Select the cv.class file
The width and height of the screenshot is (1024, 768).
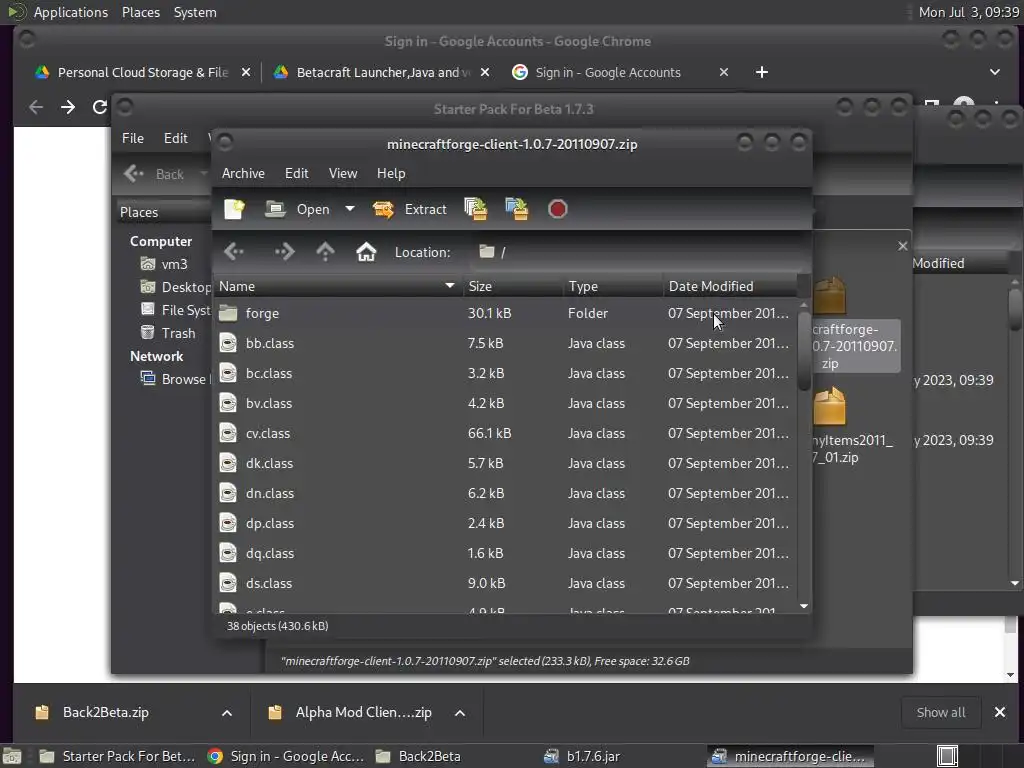pyautogui.click(x=505, y=433)
